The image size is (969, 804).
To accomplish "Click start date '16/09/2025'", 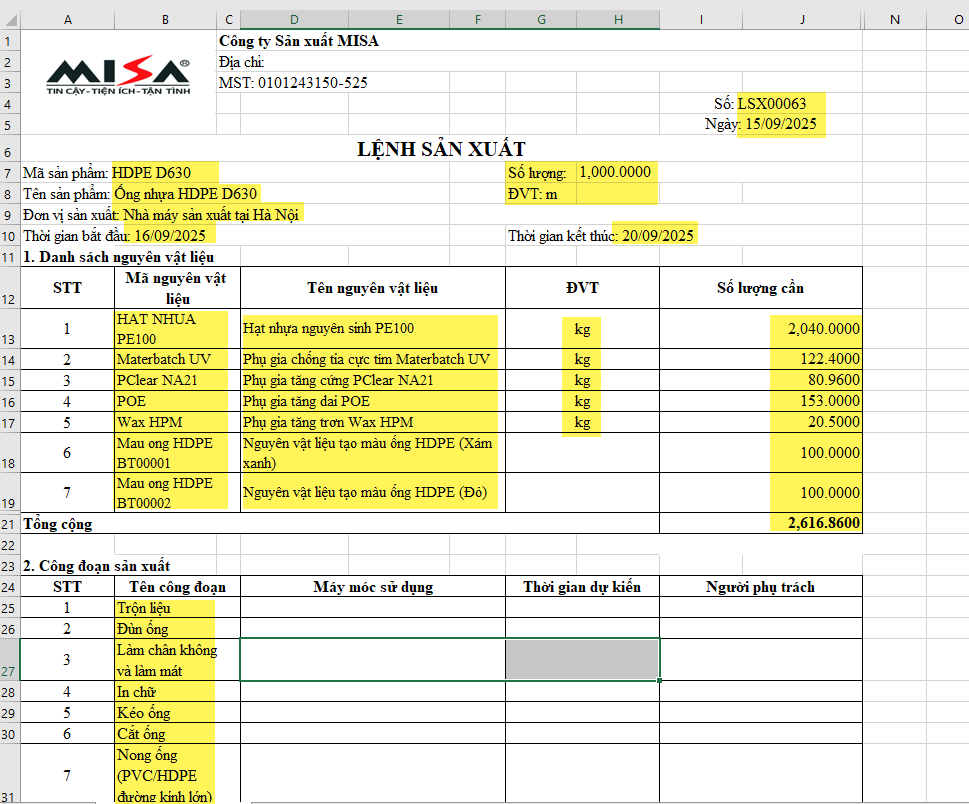I will (x=170, y=235).
